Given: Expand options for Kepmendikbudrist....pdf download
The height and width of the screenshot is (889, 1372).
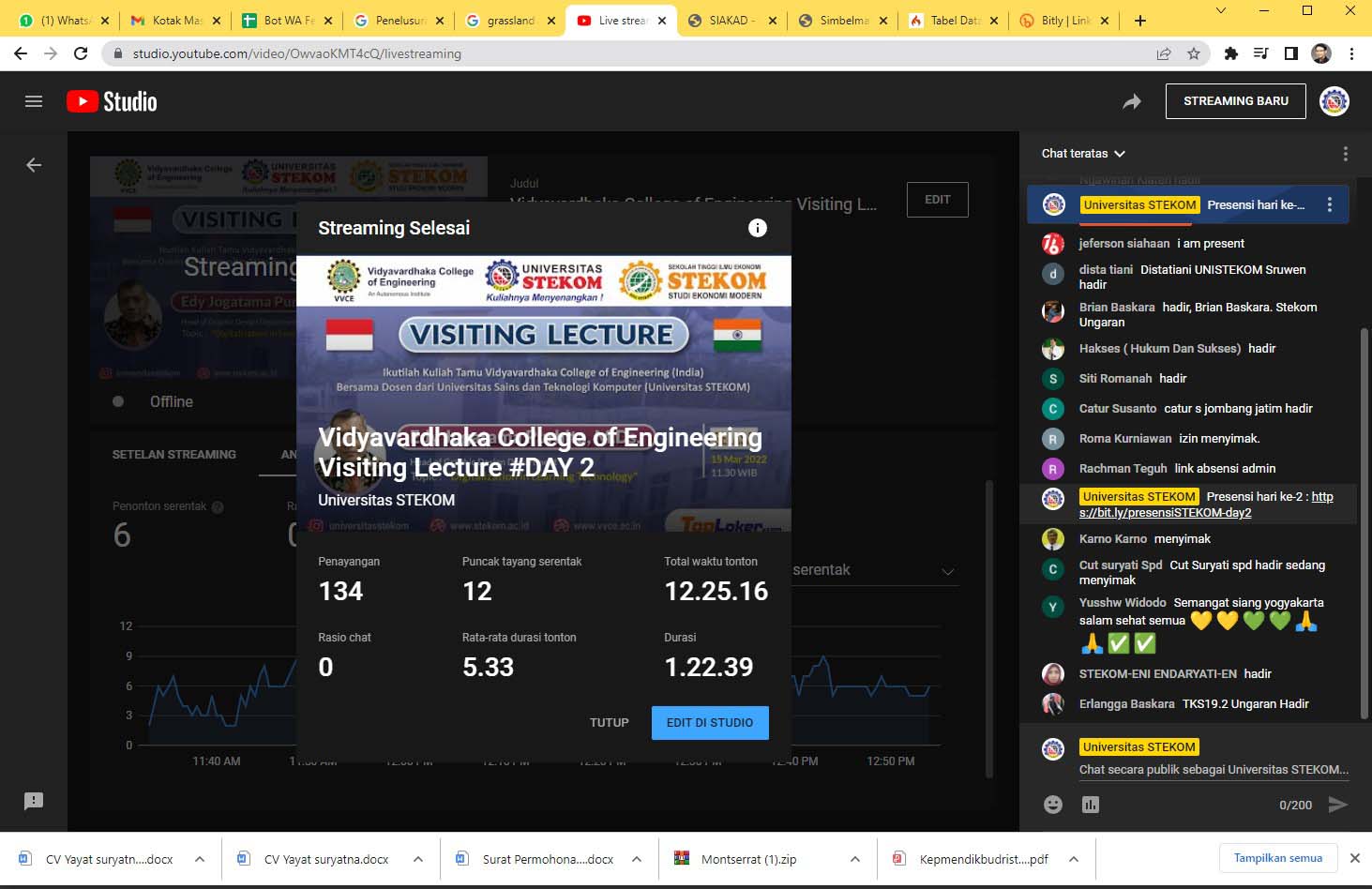Looking at the screenshot, I should click(x=1074, y=859).
